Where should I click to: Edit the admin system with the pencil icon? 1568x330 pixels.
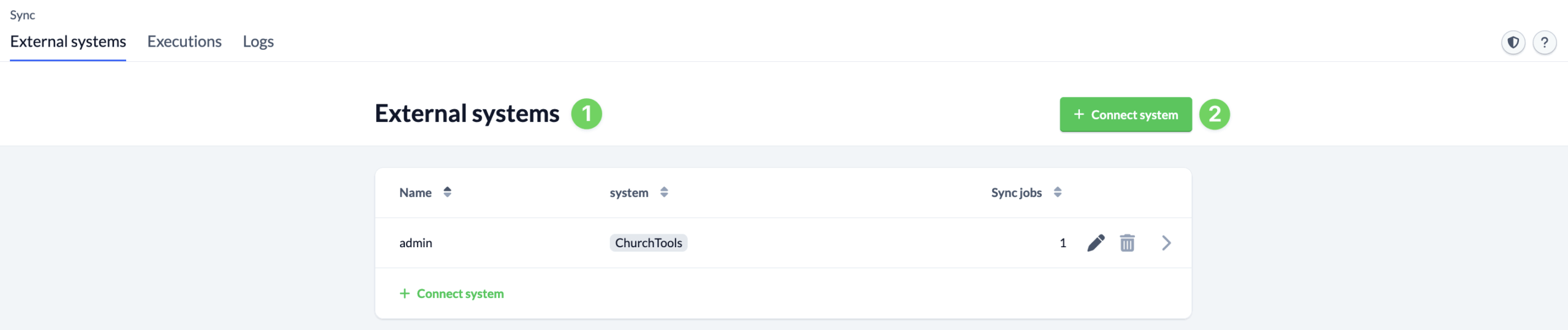tap(1096, 243)
